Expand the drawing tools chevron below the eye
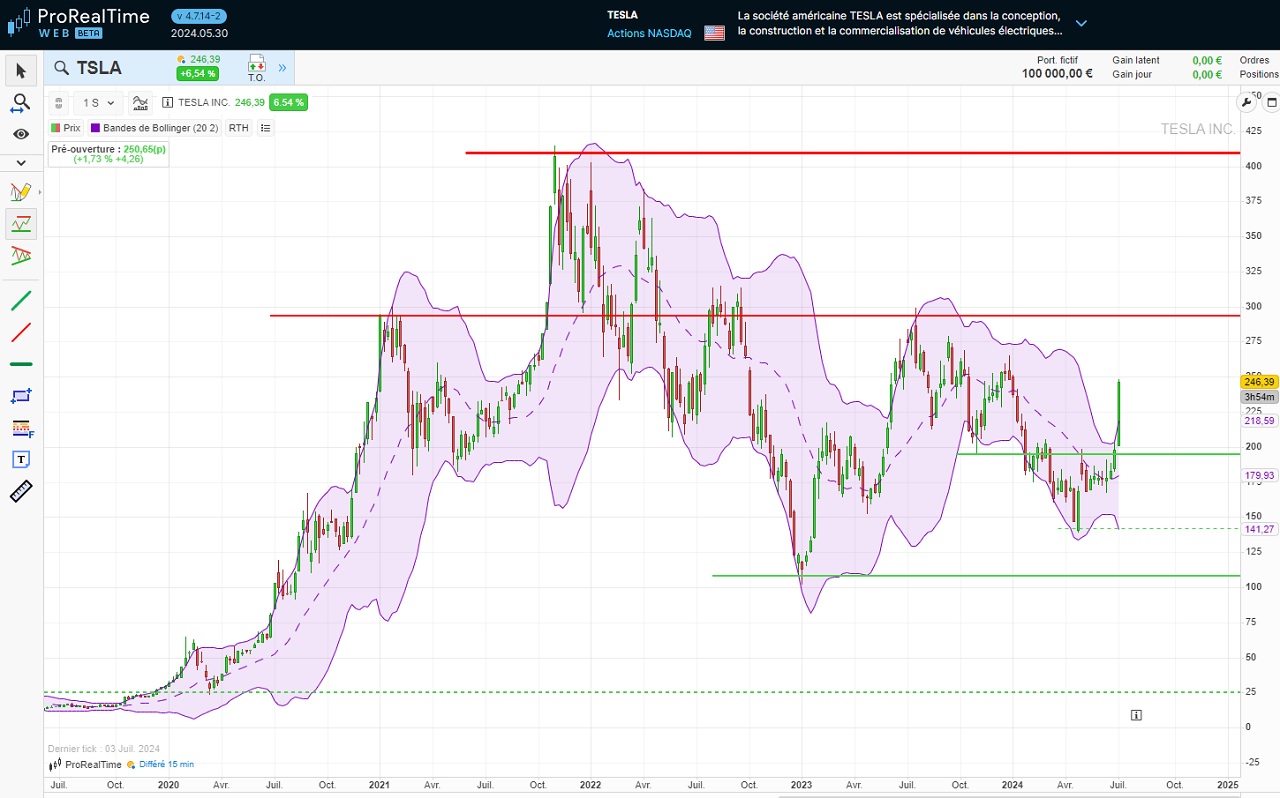Screen dimensions: 1280x798 [20, 161]
